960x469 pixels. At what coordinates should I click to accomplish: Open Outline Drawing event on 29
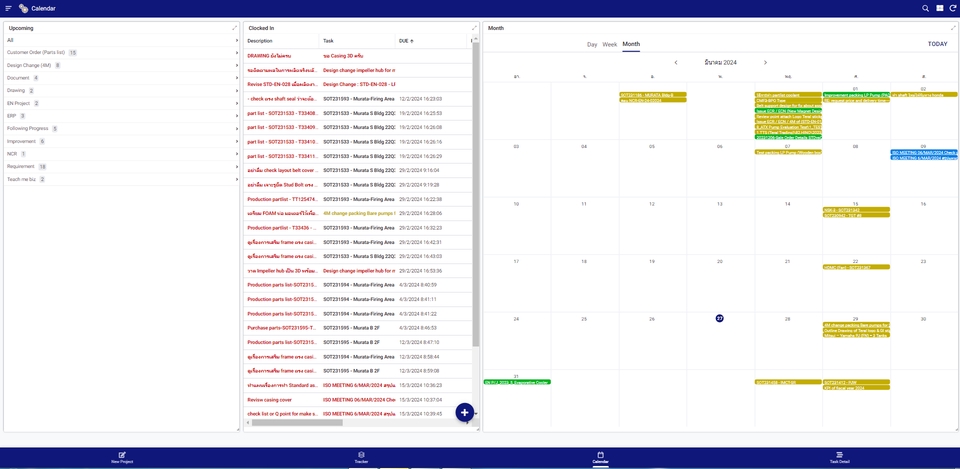point(856,330)
